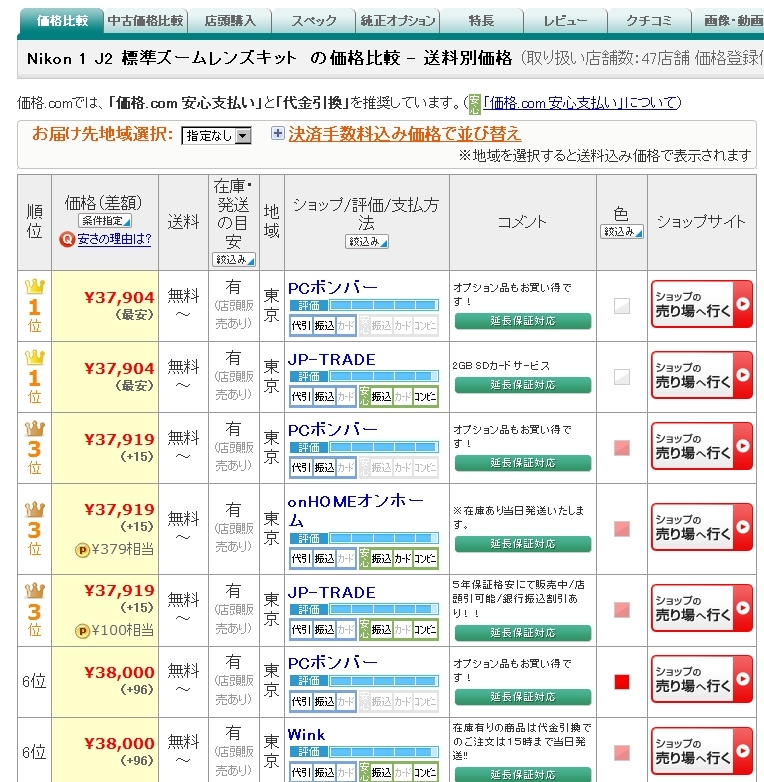Click the 評価 bar for JP-TRADE at ¥37,904
The image size is (764, 782).
tap(364, 377)
